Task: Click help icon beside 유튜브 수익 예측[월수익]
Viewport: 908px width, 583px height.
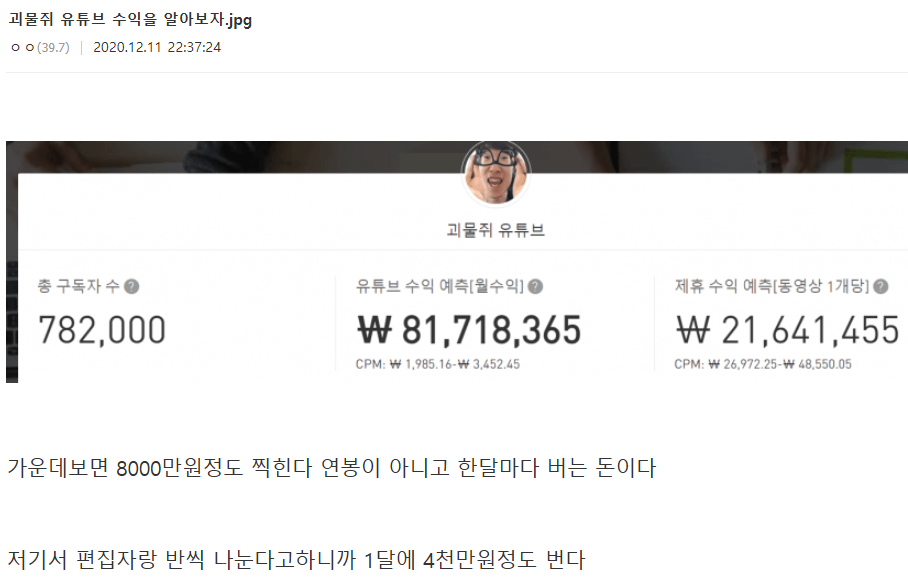Action: [x=535, y=287]
